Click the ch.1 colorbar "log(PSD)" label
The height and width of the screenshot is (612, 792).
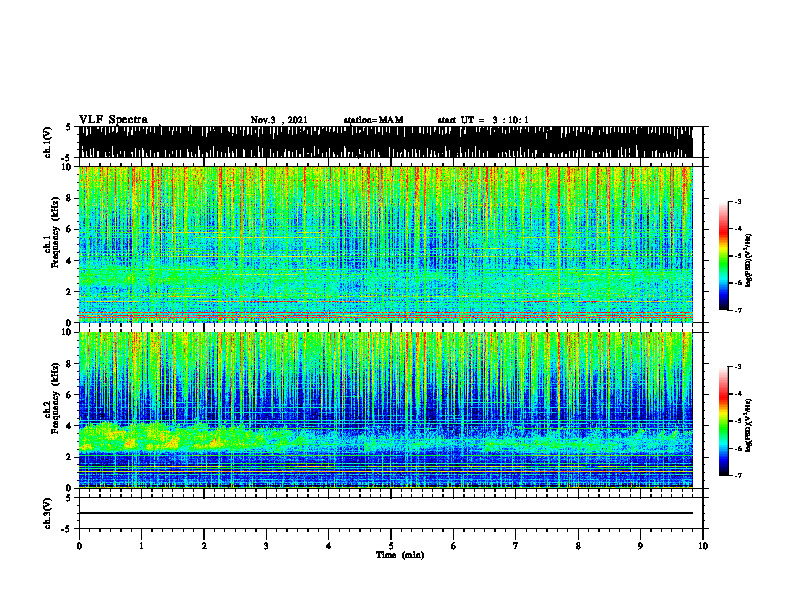749,261
